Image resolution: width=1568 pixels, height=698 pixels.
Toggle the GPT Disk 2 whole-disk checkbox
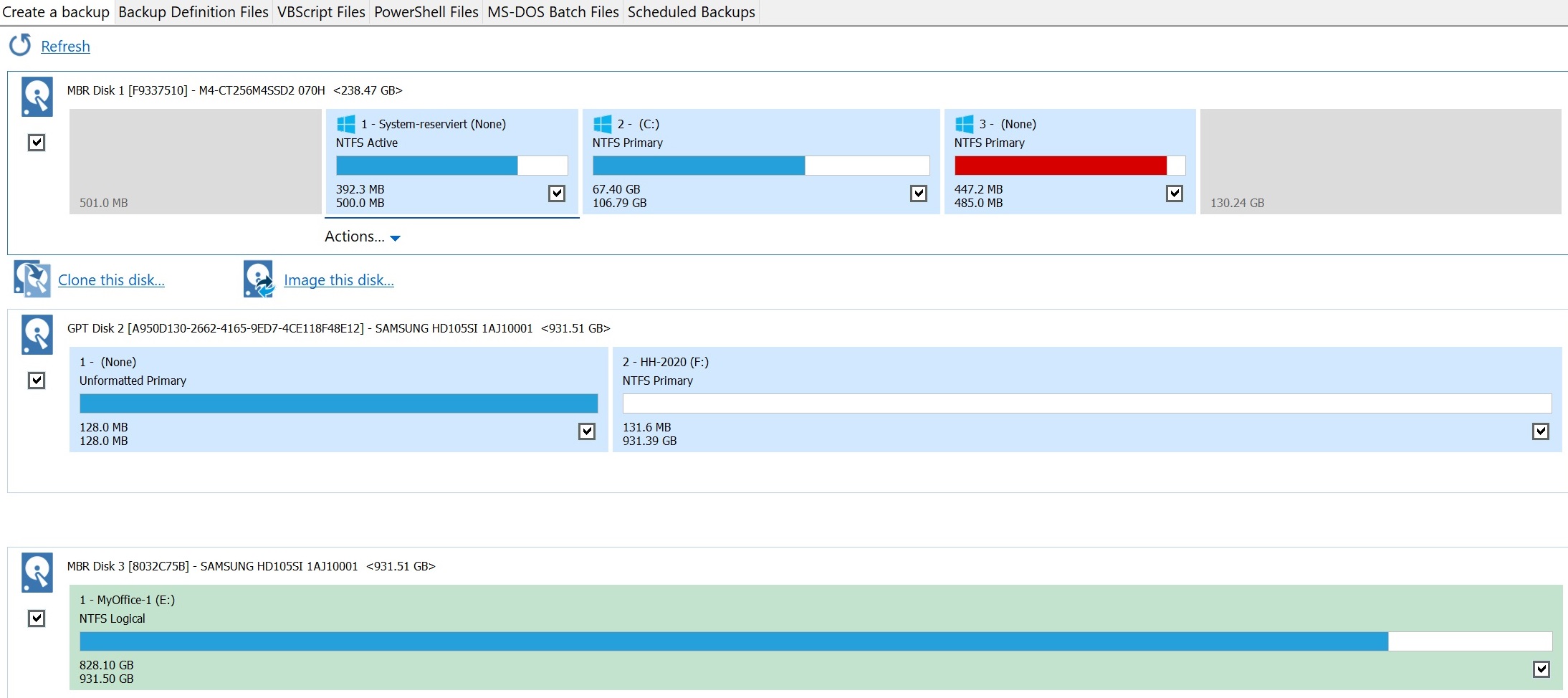point(37,381)
